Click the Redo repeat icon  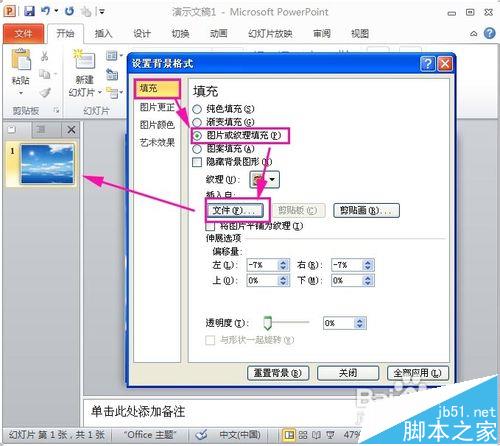(x=70, y=11)
